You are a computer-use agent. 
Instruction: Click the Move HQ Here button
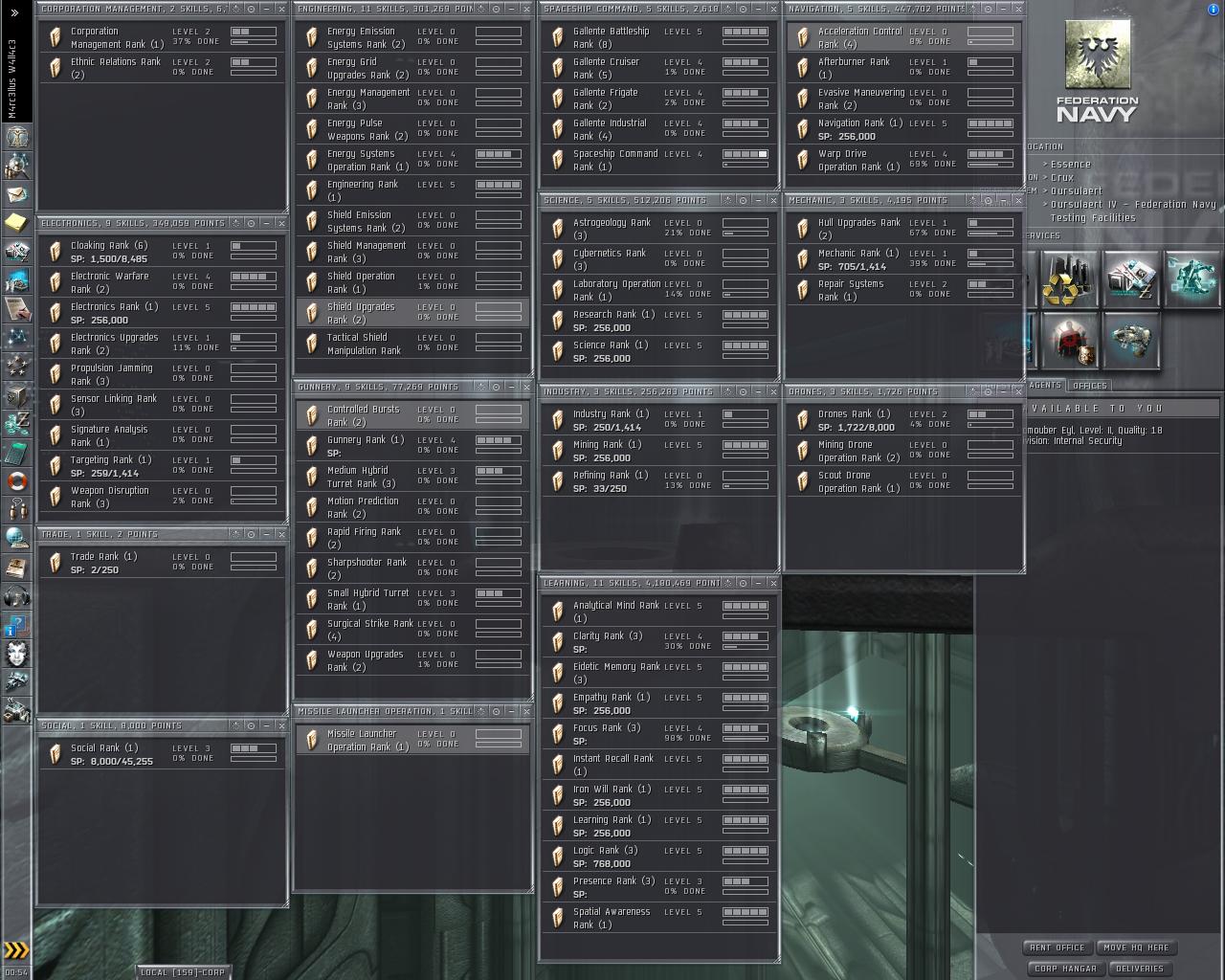pos(1137,947)
